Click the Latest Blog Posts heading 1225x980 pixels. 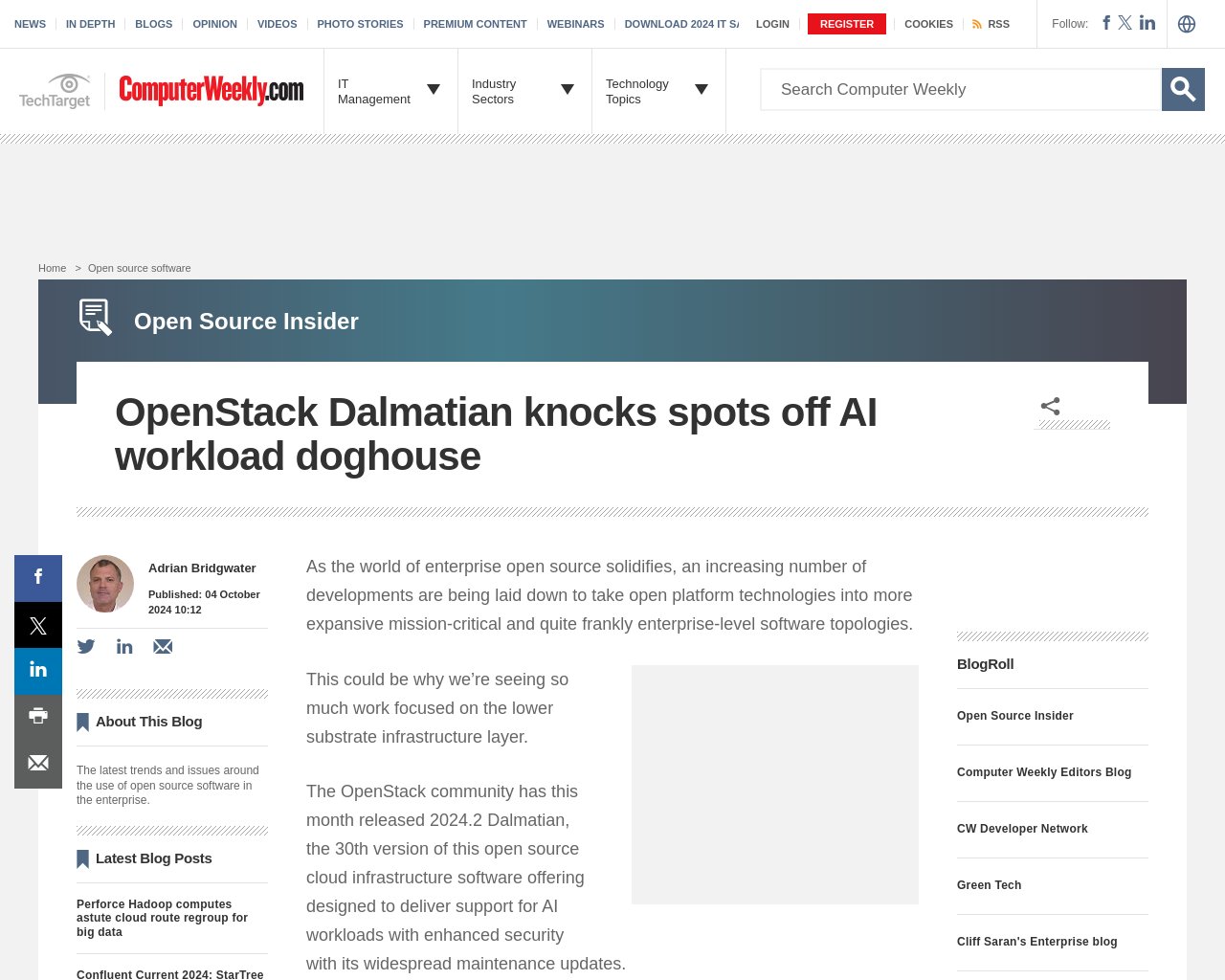click(x=153, y=858)
